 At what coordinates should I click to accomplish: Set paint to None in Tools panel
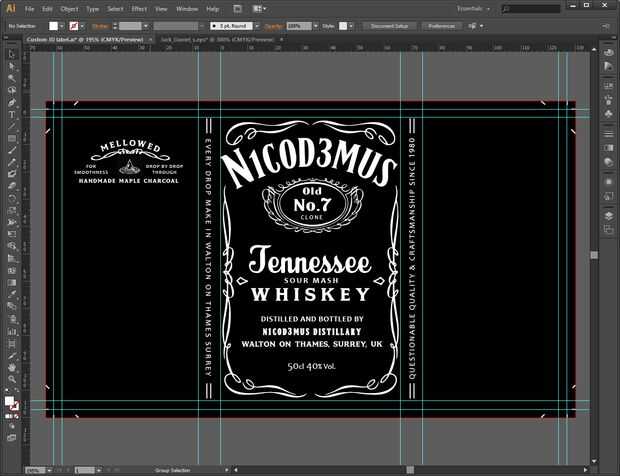click(17, 416)
